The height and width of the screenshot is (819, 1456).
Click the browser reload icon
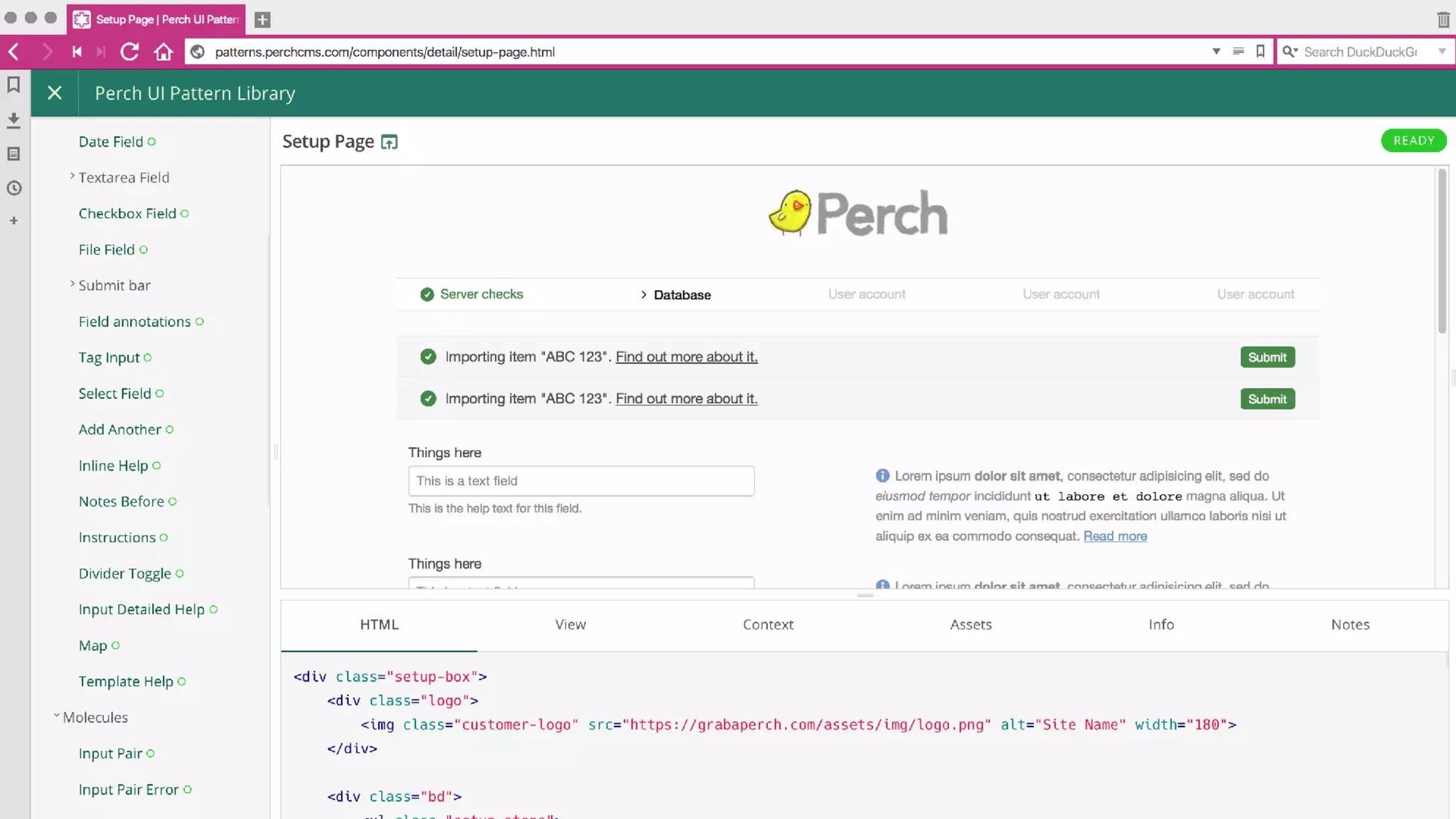coord(129,52)
